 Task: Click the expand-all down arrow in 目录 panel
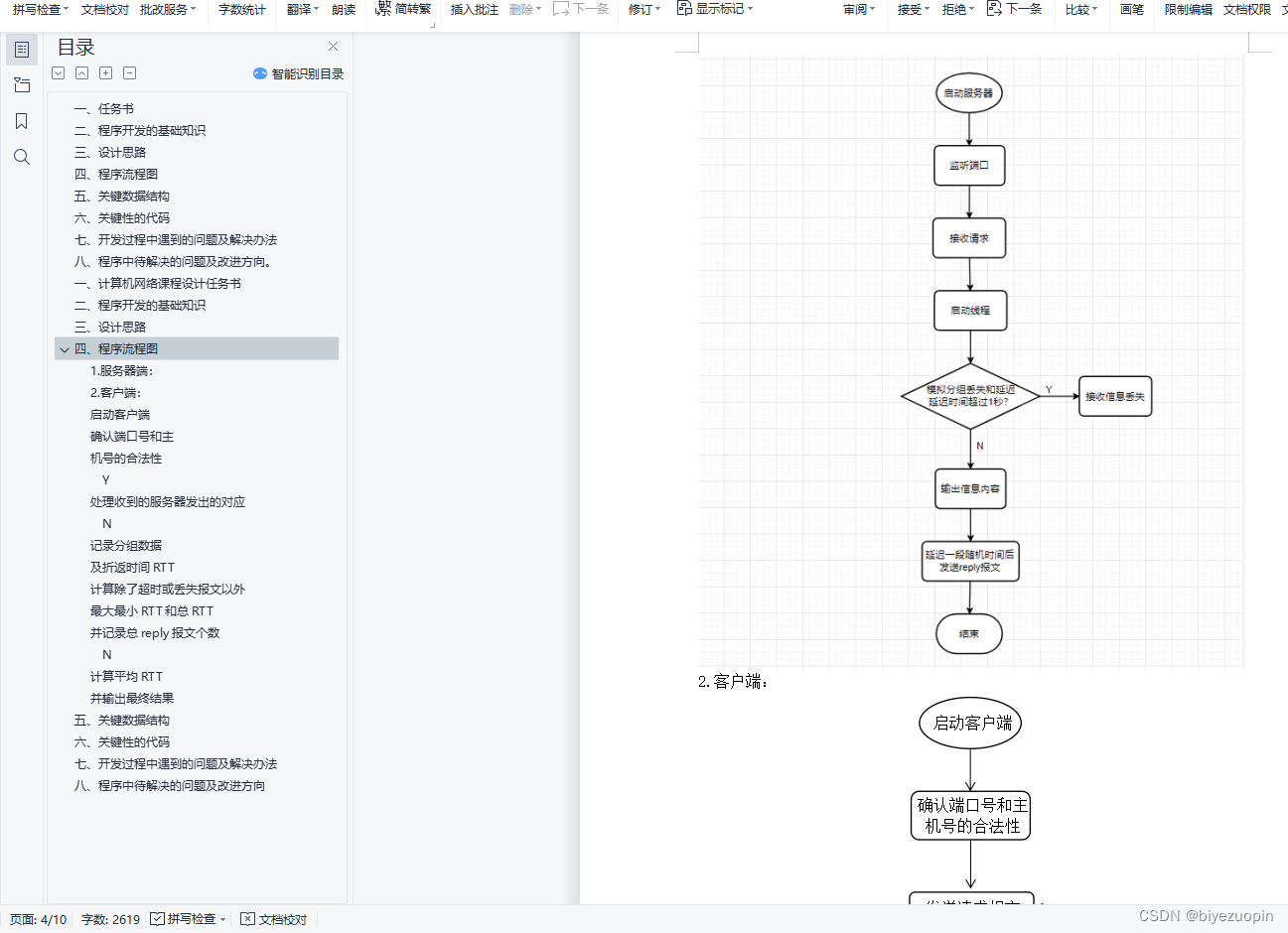59,73
